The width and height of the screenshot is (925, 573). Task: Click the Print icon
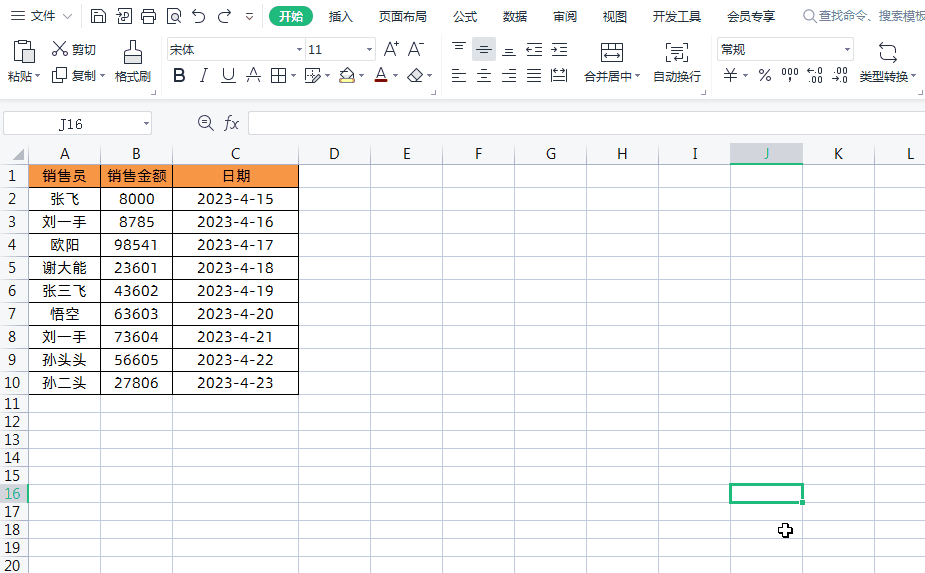pyautogui.click(x=149, y=16)
